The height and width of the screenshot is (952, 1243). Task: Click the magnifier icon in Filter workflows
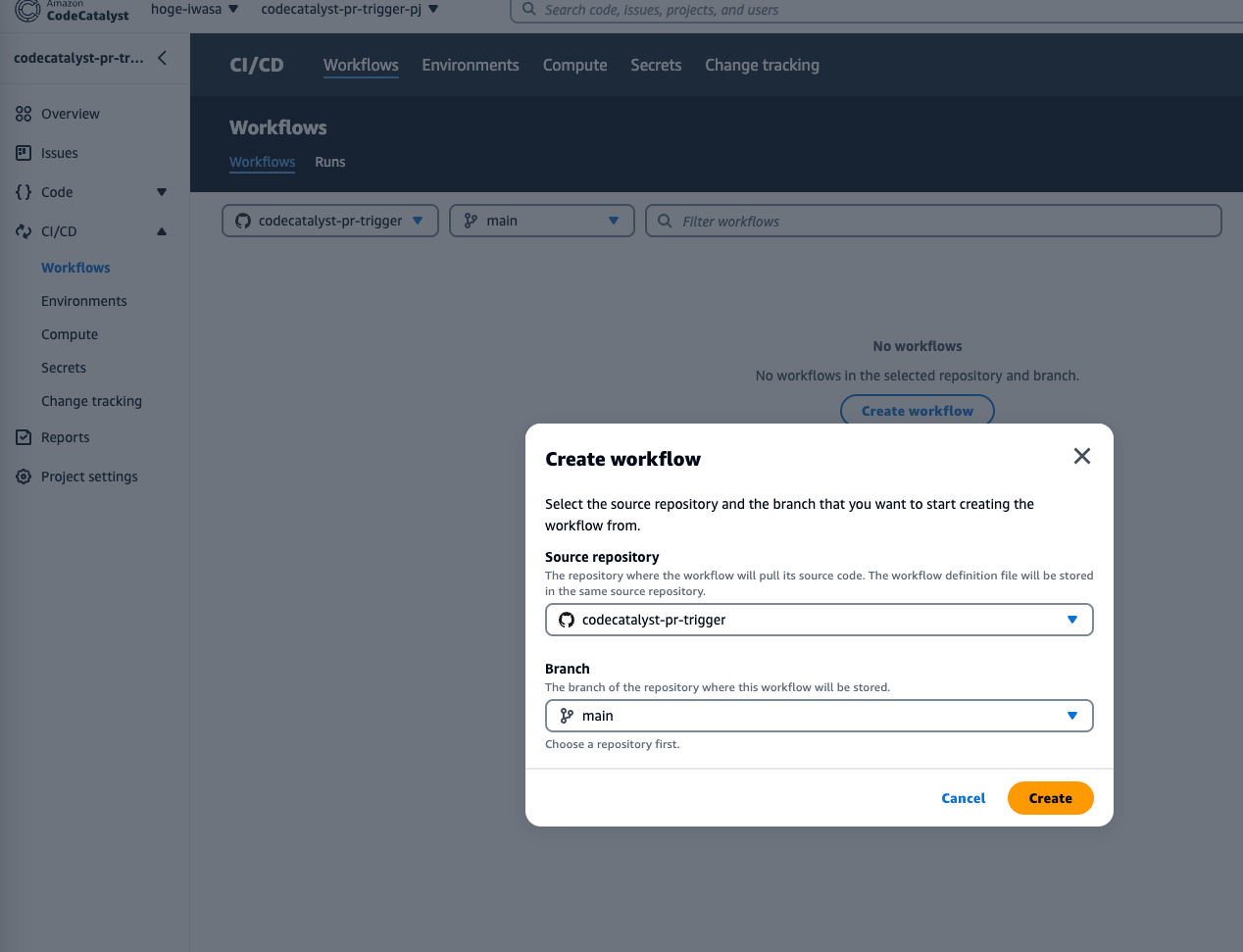point(665,221)
